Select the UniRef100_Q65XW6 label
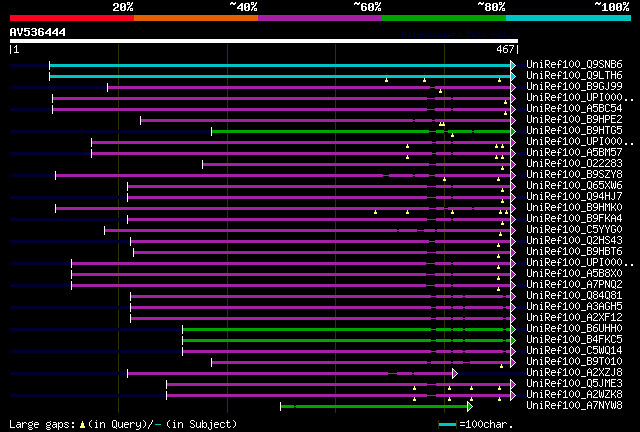Image resolution: width=640 pixels, height=432 pixels. [x=574, y=186]
